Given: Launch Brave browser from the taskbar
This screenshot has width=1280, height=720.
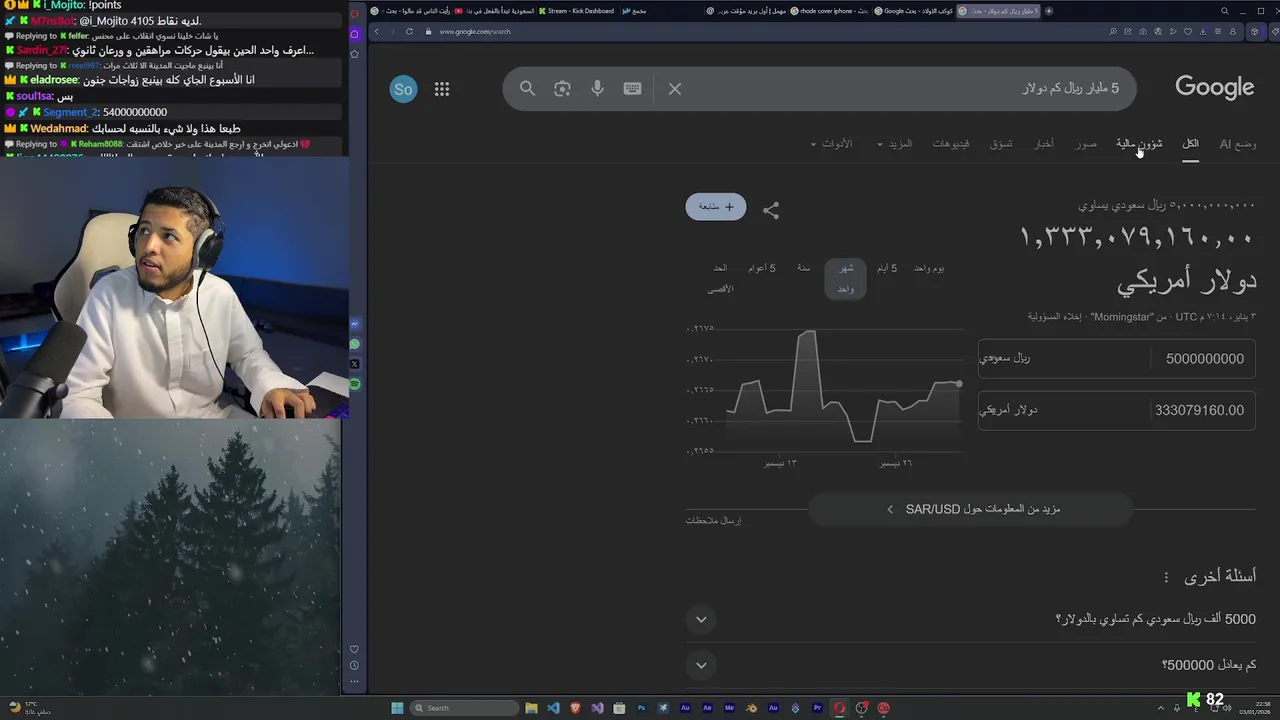Looking at the screenshot, I should coord(575,708).
